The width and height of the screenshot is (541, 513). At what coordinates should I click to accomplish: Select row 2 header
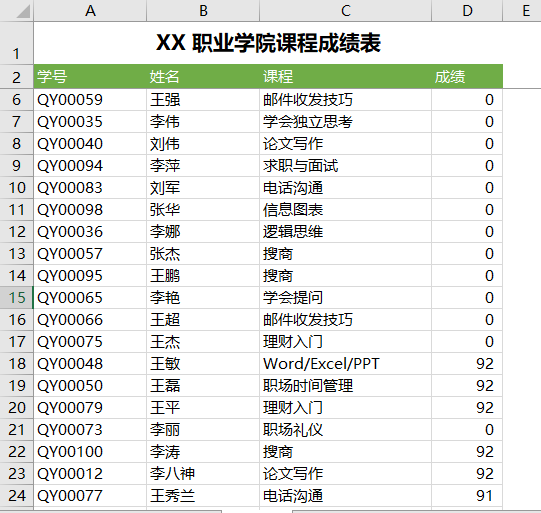17,77
